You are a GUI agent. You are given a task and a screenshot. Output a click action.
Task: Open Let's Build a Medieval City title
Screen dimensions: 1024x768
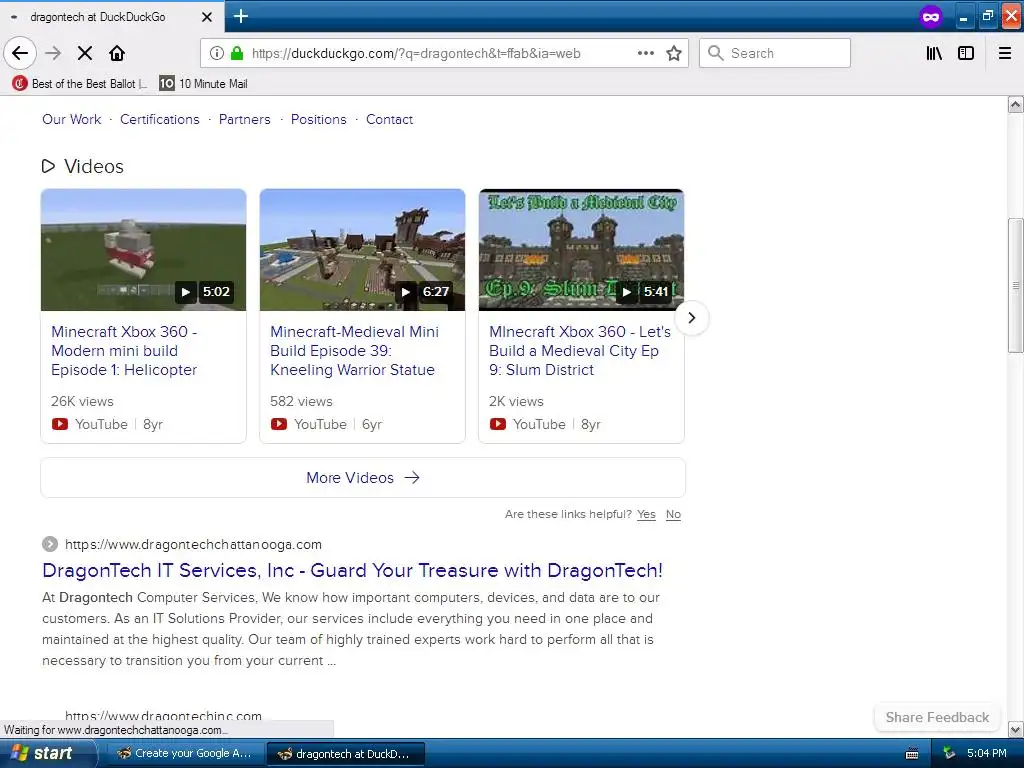click(580, 351)
